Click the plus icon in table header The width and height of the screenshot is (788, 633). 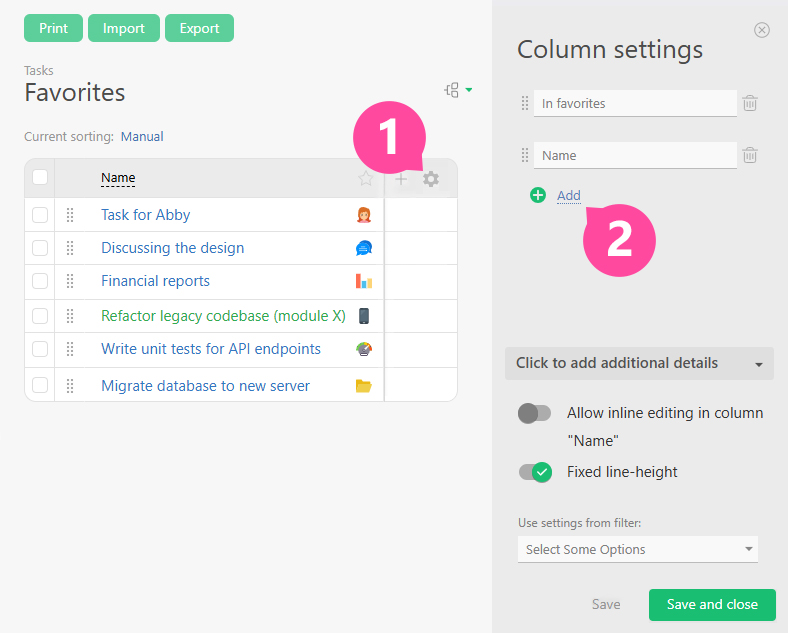point(401,179)
